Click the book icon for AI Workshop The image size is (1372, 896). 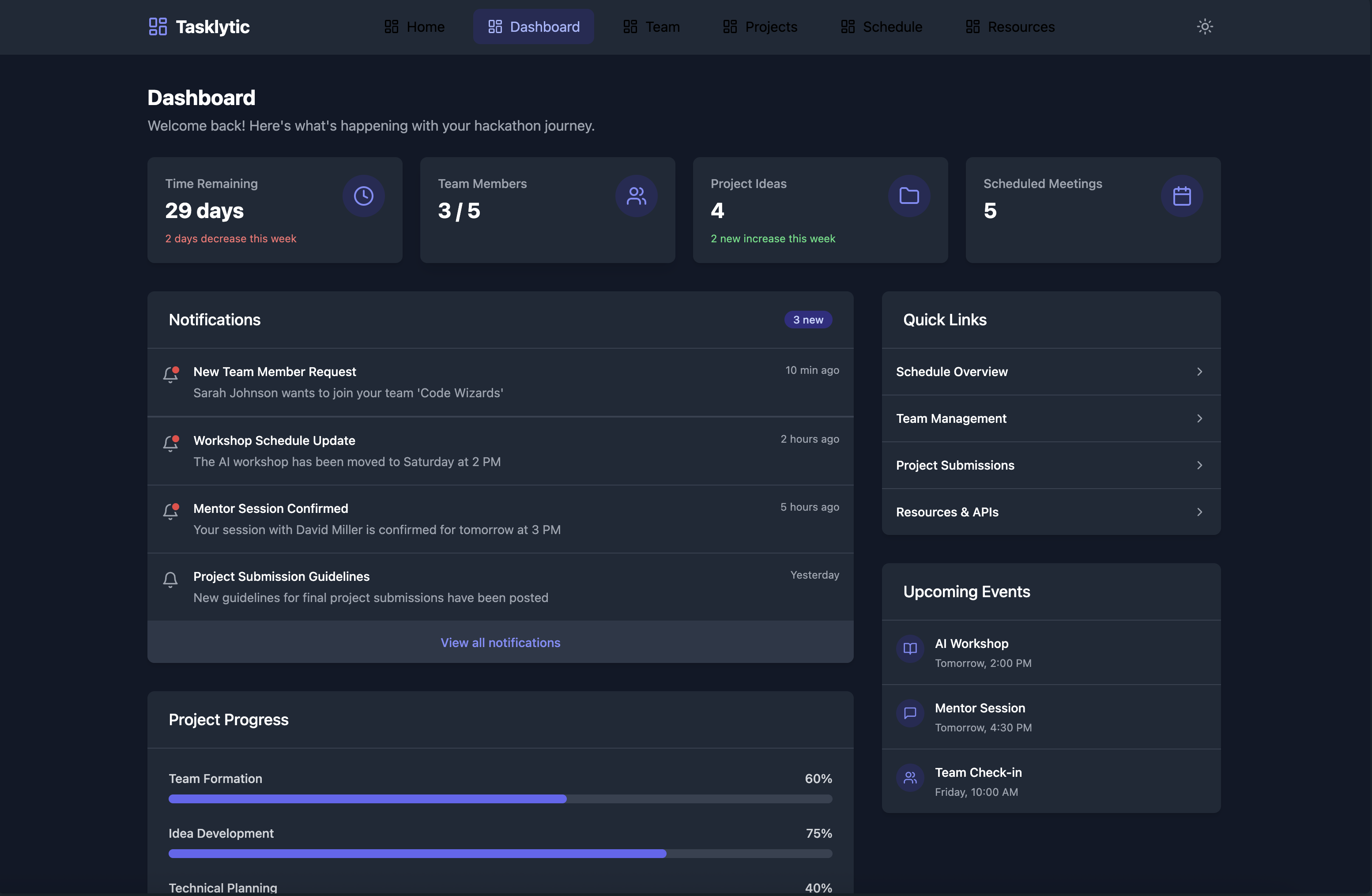coord(910,649)
